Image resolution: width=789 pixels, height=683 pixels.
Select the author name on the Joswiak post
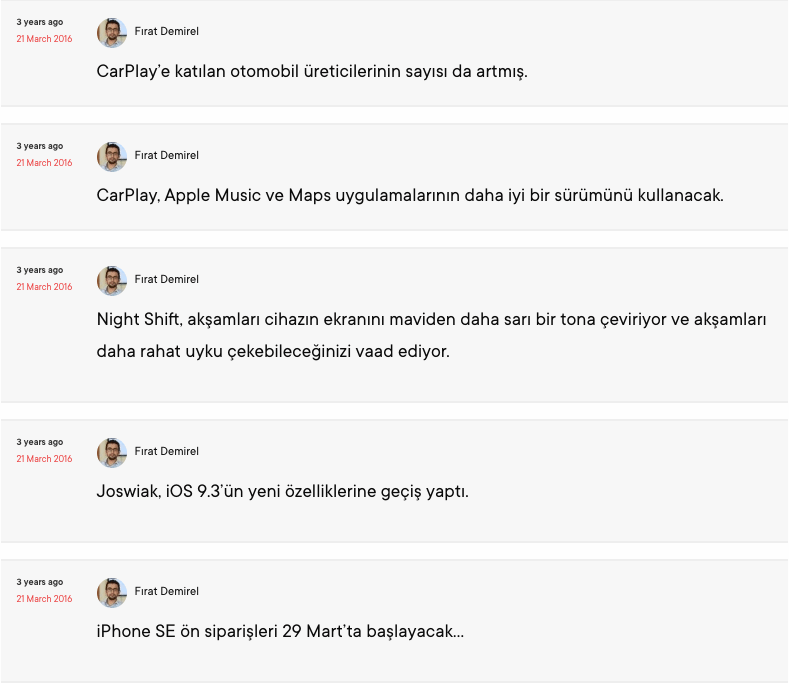pos(166,452)
